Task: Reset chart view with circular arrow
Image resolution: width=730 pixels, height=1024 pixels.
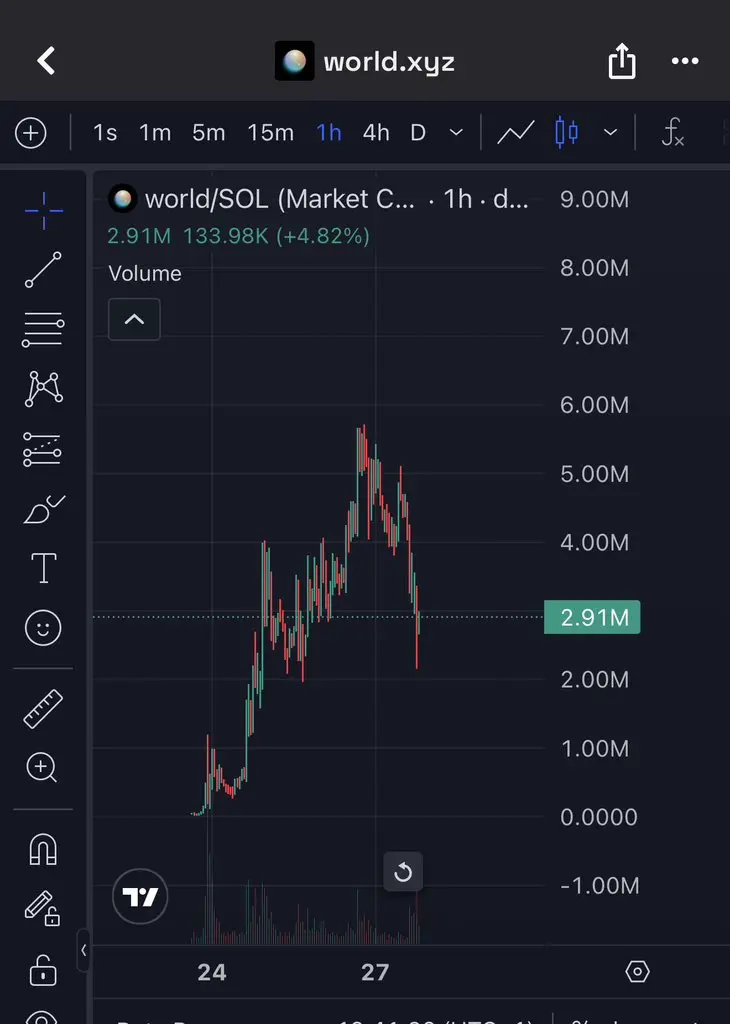Action: pos(403,872)
